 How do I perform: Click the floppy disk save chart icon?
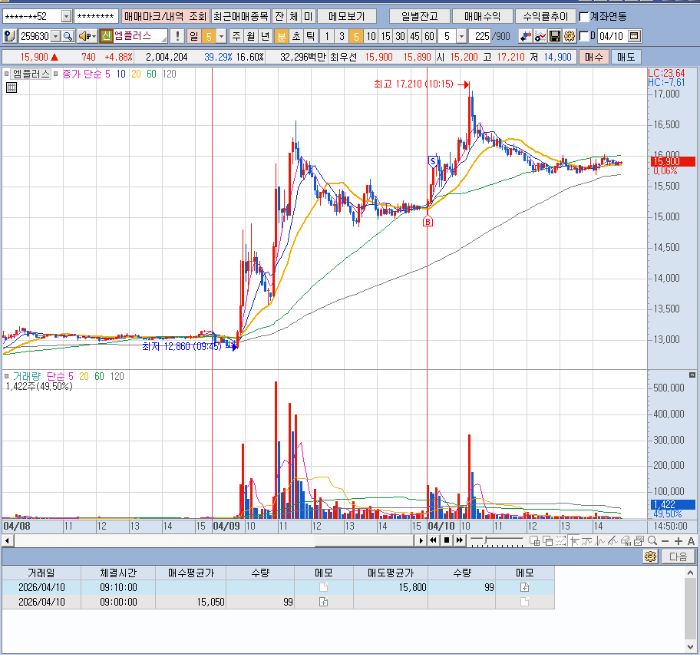pyautogui.click(x=554, y=36)
